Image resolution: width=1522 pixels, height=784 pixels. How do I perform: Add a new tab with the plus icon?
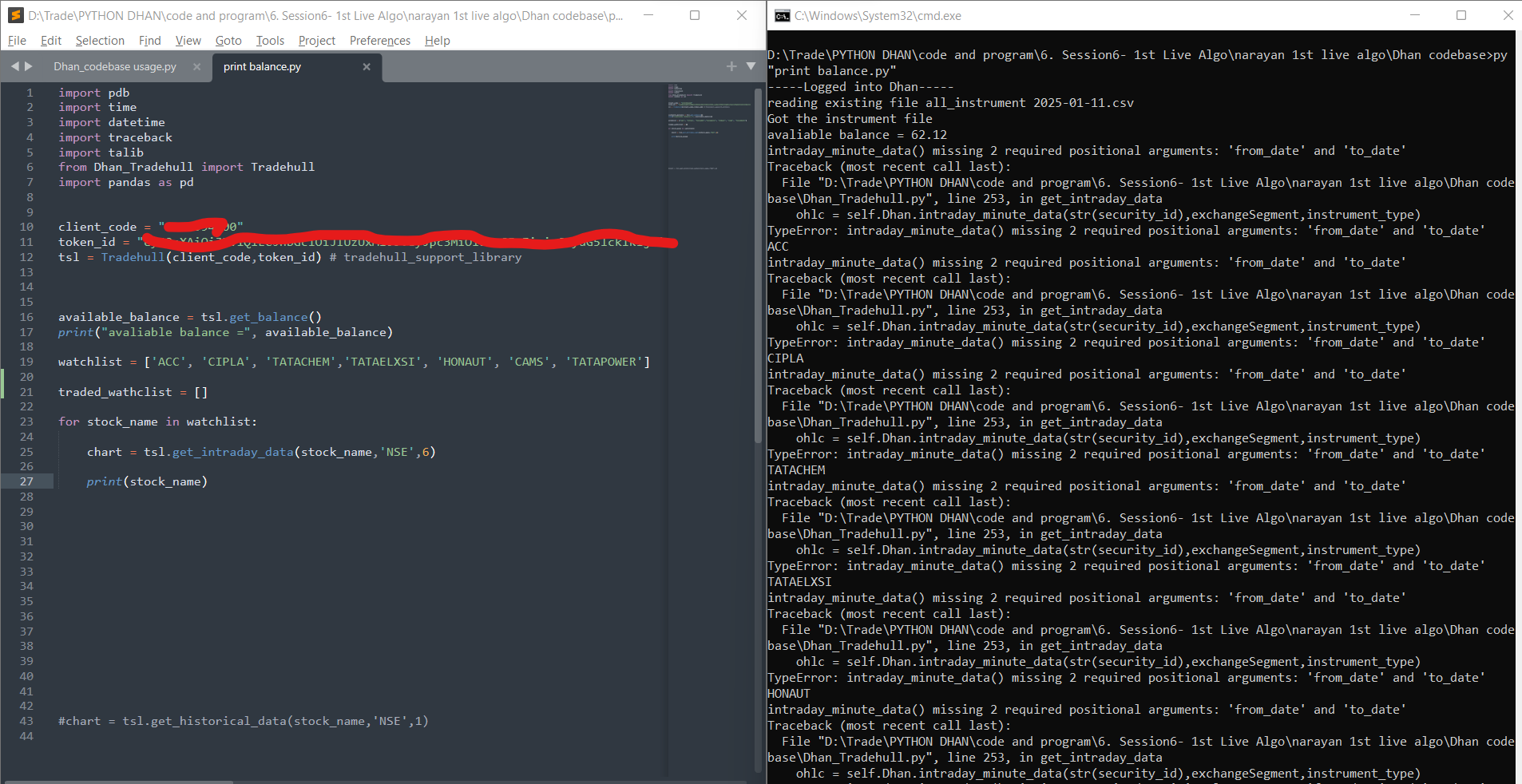731,66
